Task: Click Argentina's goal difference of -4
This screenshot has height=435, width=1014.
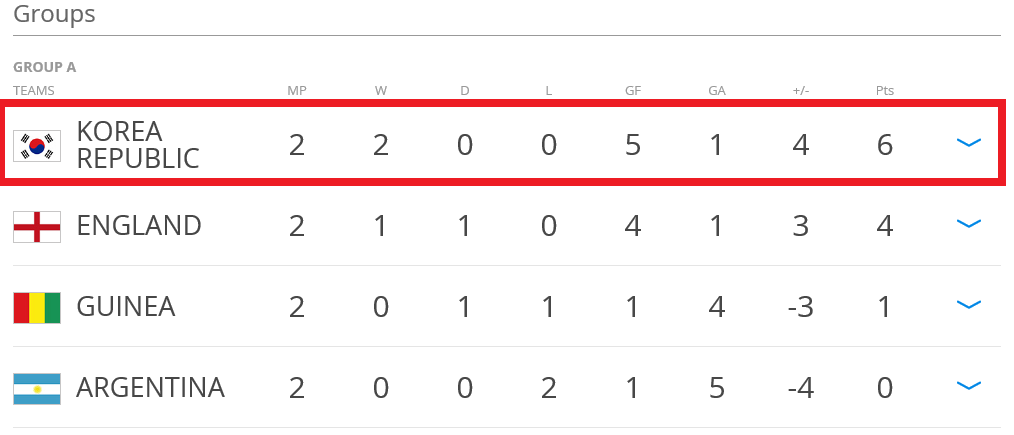Action: pos(801,388)
